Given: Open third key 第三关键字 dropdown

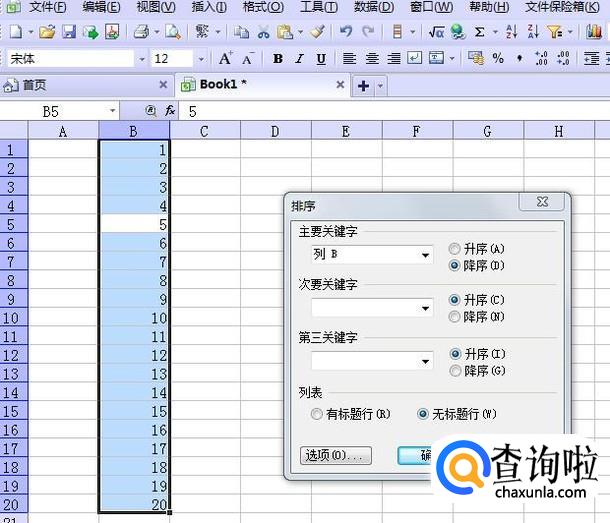Looking at the screenshot, I should [425, 362].
